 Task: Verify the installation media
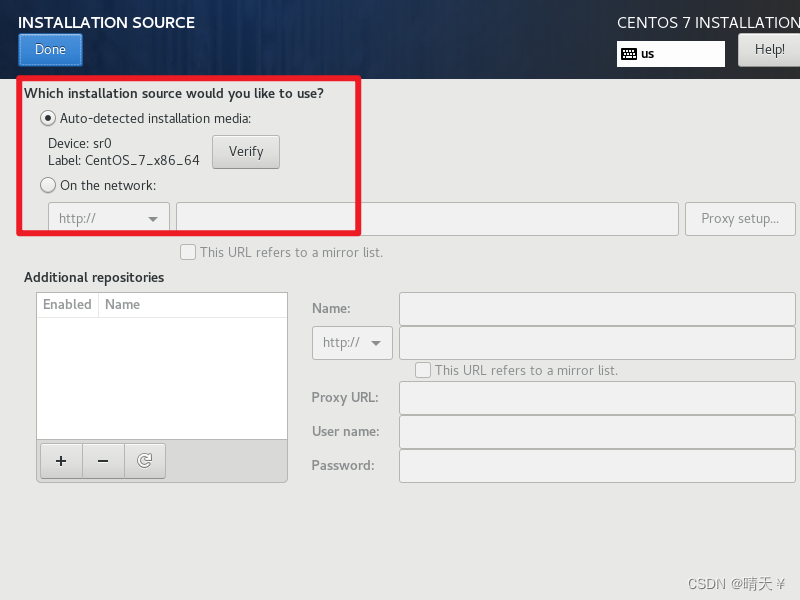click(x=246, y=152)
